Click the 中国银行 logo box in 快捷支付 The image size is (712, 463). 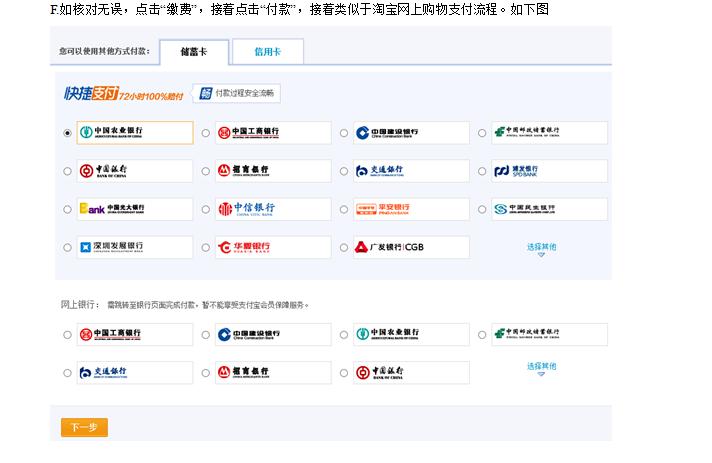(x=135, y=171)
